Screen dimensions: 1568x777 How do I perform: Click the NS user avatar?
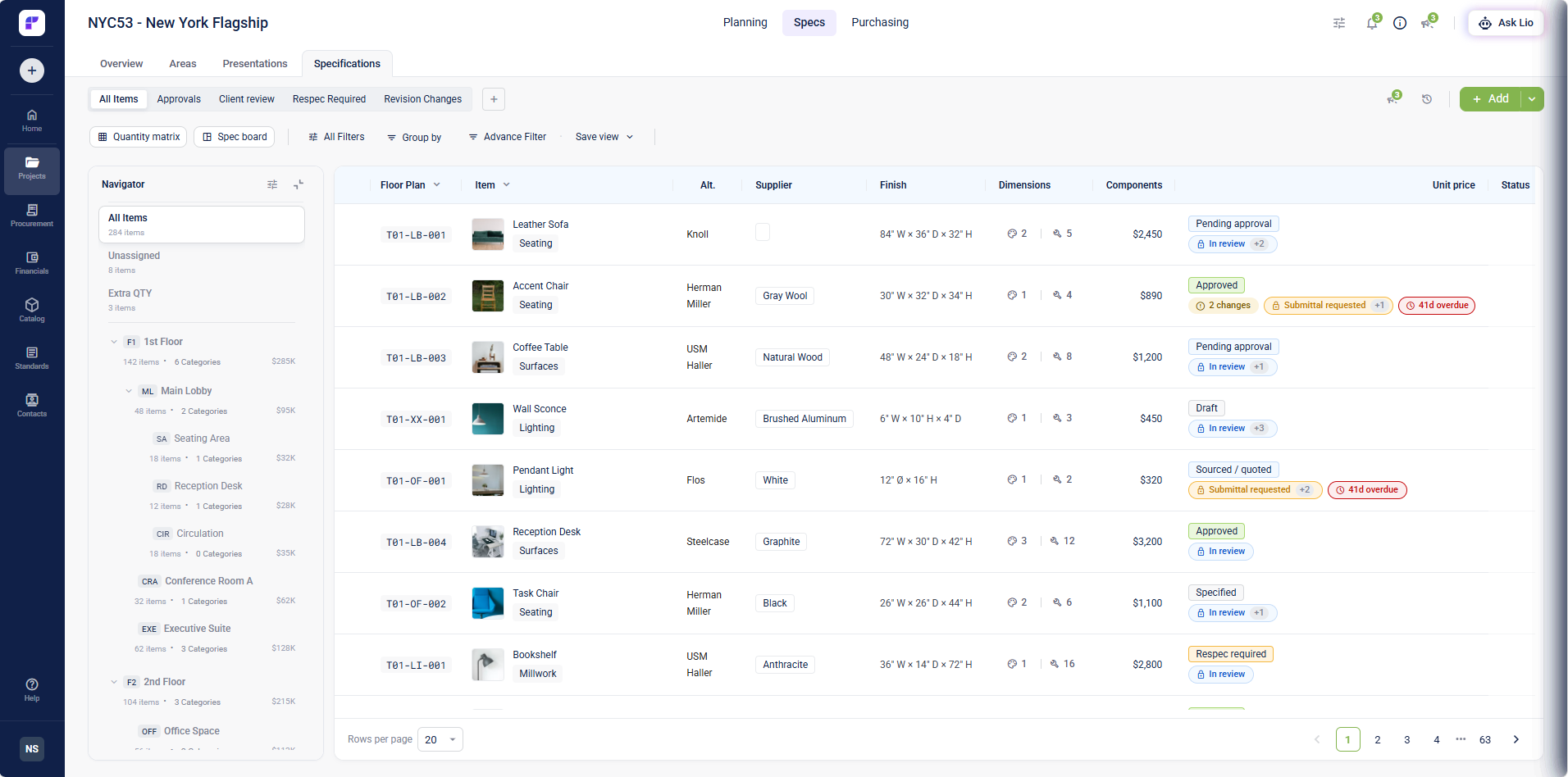(32, 749)
